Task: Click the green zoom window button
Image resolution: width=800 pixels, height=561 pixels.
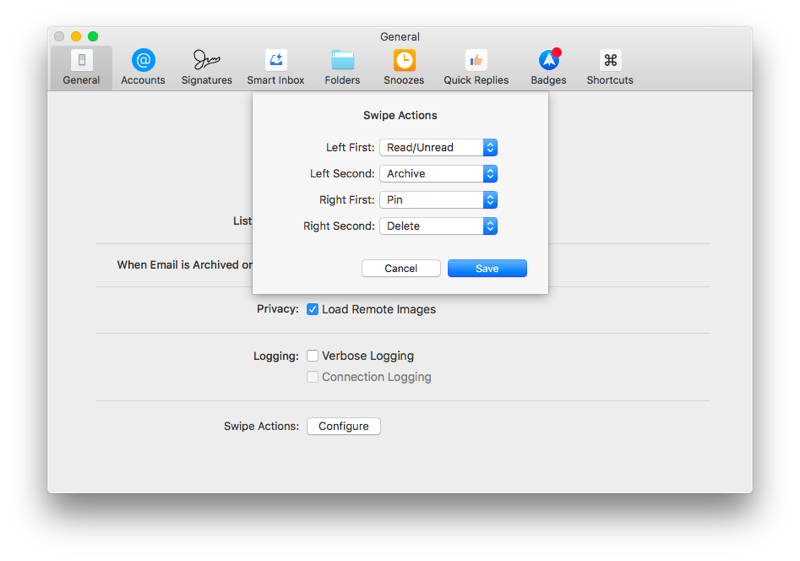Action: pyautogui.click(x=93, y=36)
